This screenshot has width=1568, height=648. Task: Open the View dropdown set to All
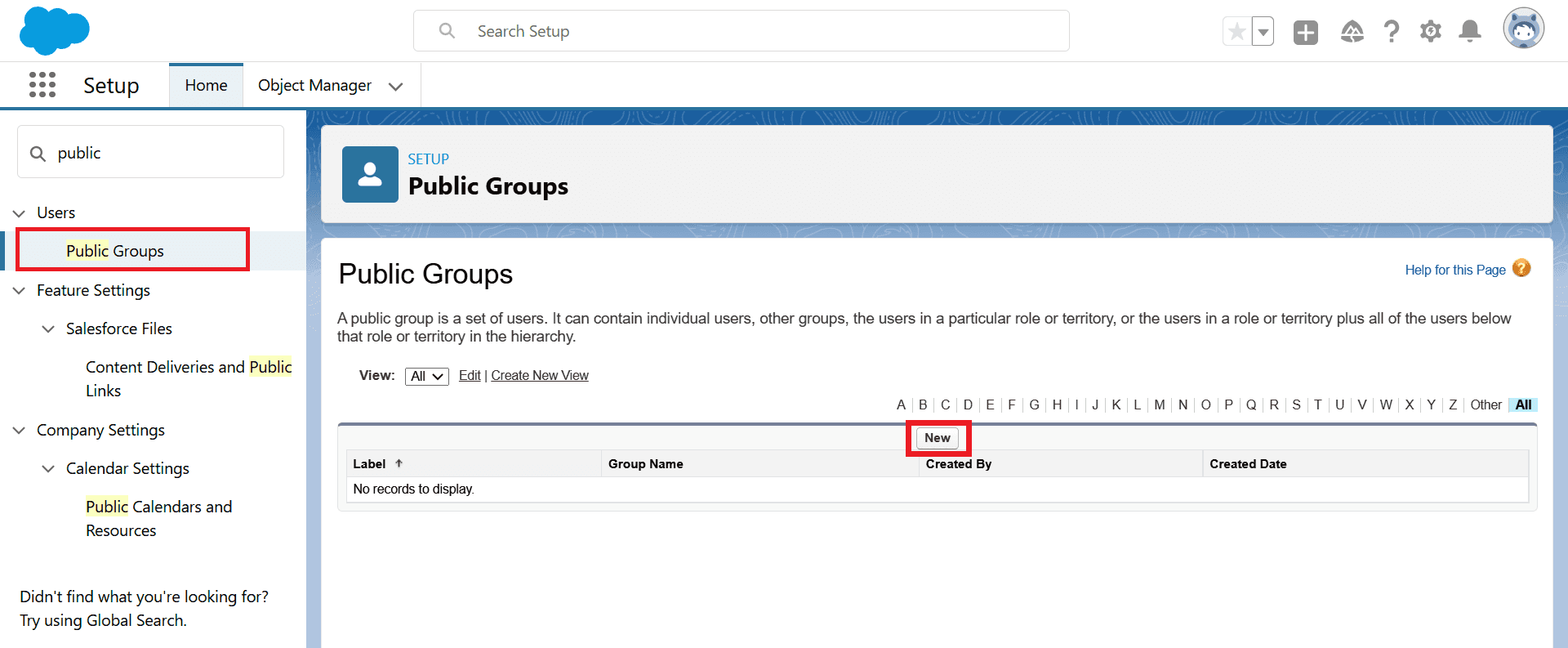point(426,376)
